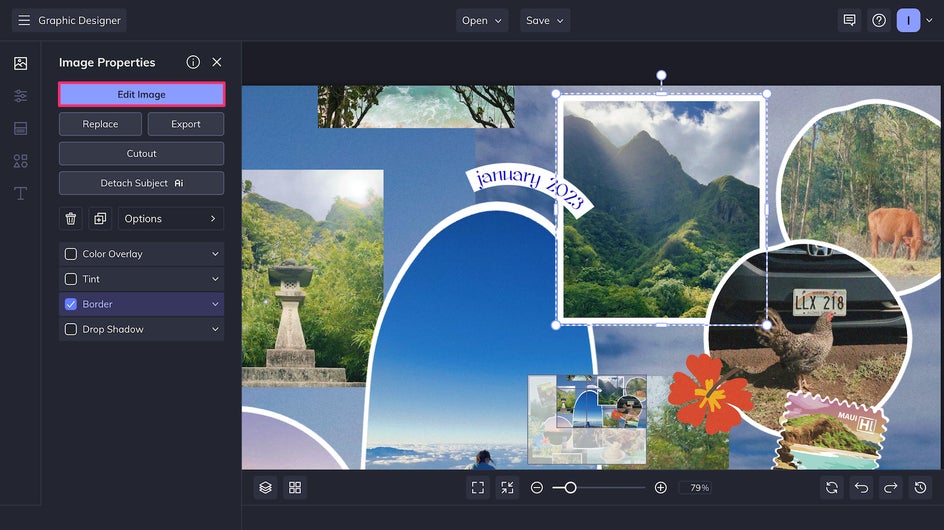944x530 pixels.
Task: Open the Options submenu
Action: [x=171, y=219]
